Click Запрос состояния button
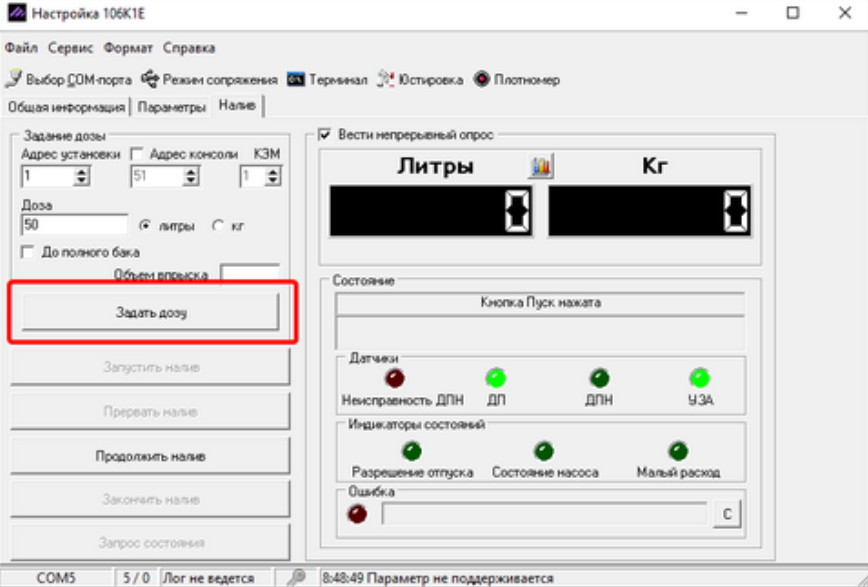The height and width of the screenshot is (587, 868). pos(151,543)
